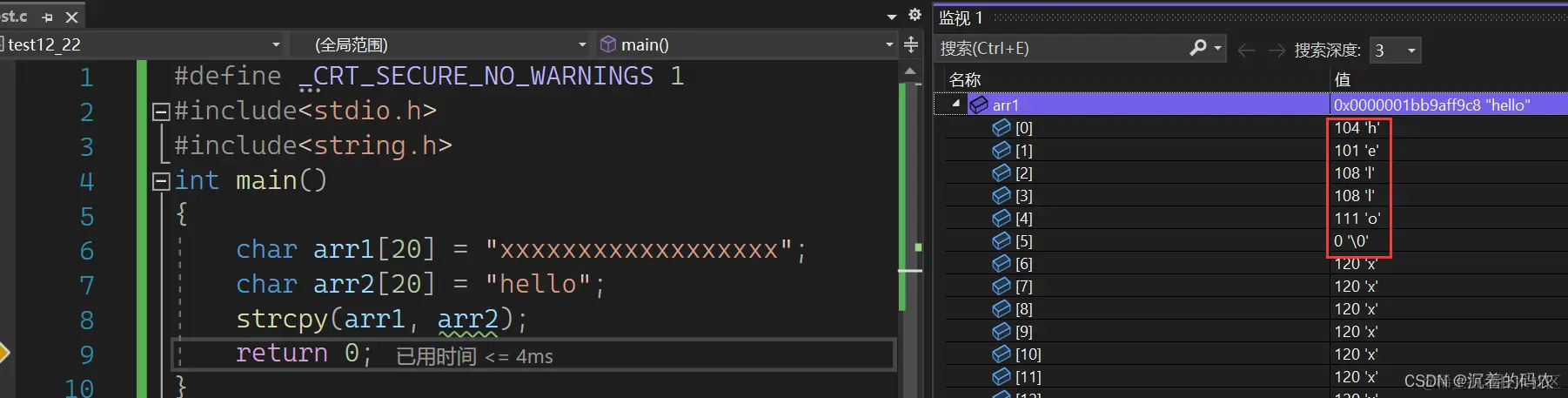Click the 名称 column header
The width and height of the screenshot is (1568, 398).
pos(965,80)
